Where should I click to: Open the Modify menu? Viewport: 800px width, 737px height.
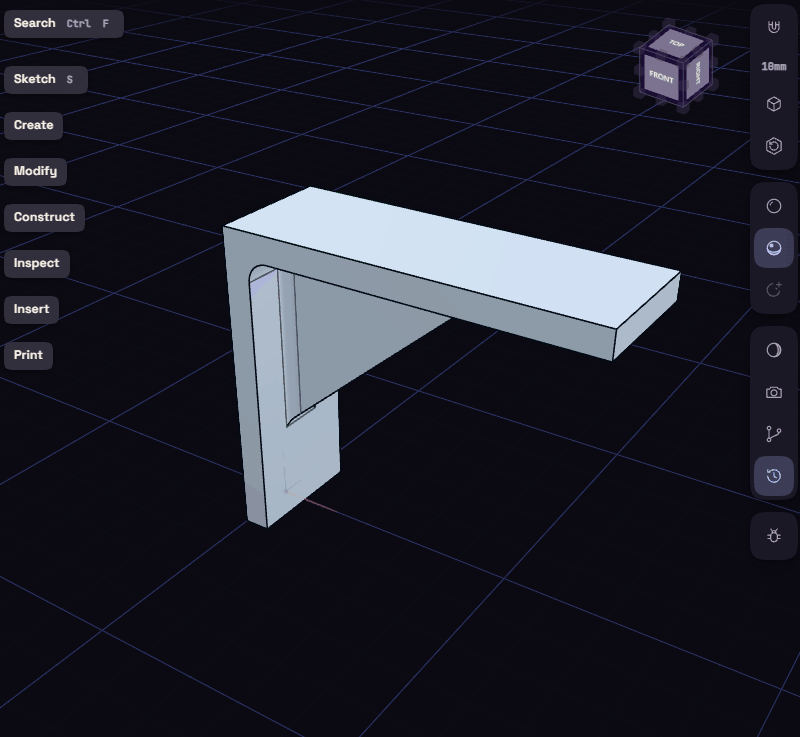point(36,171)
